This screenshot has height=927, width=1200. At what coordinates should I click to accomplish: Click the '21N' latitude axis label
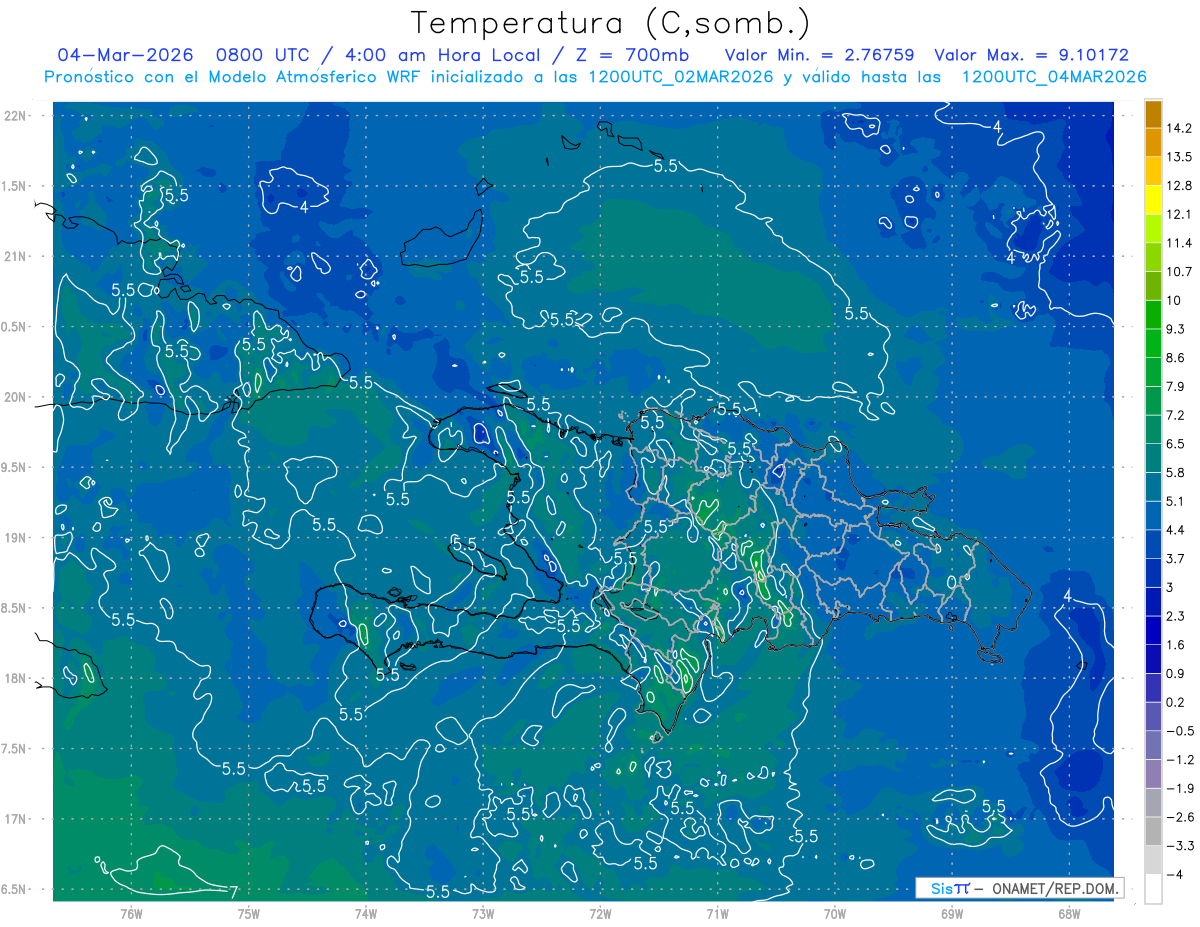[14, 257]
